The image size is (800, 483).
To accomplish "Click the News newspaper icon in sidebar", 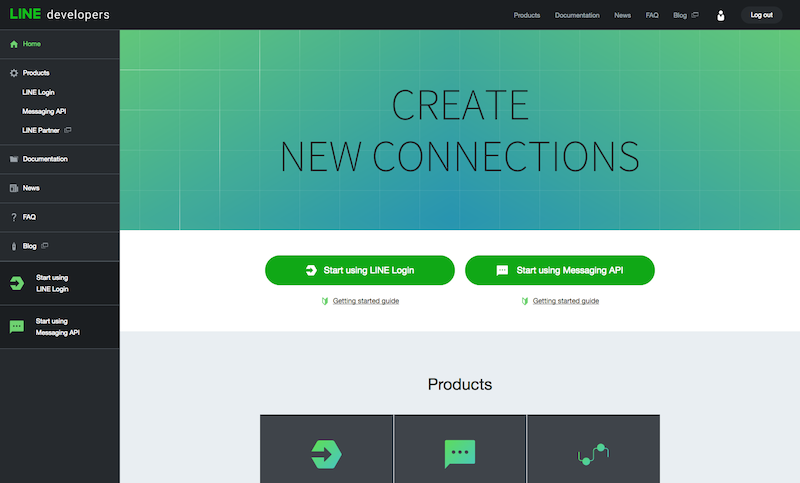I will tap(14, 188).
